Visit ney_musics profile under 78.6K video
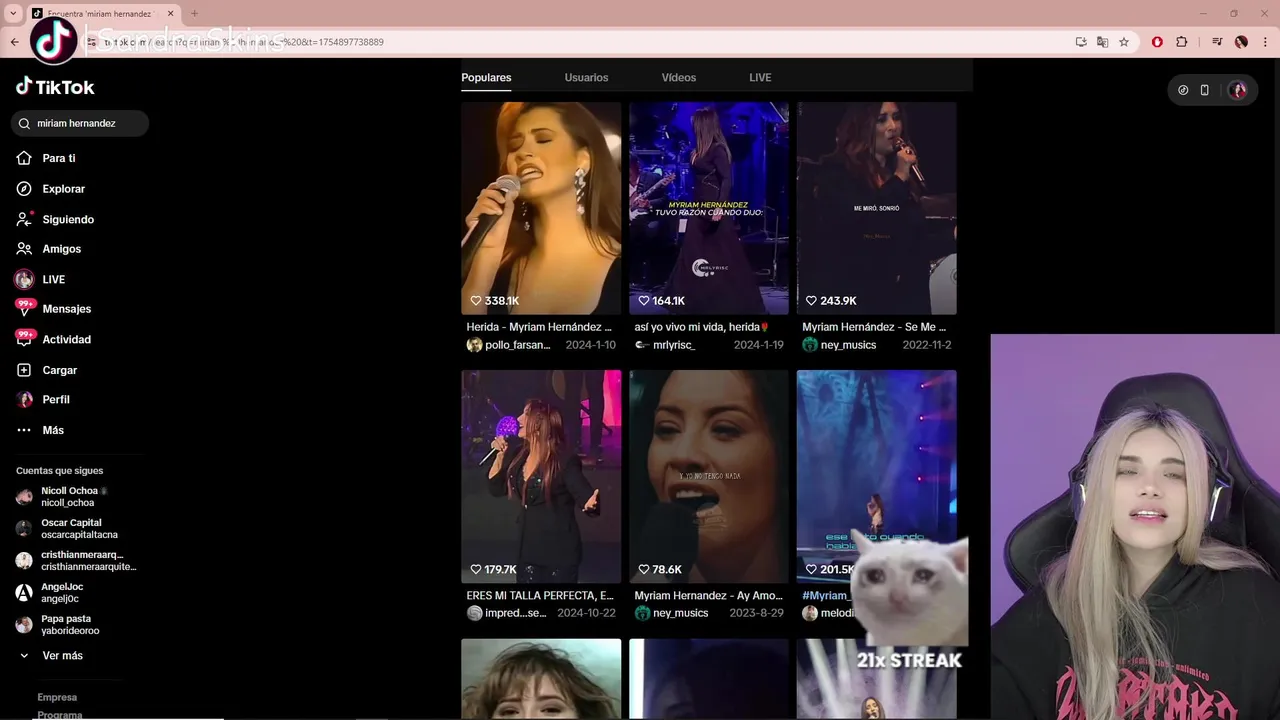 tap(671, 613)
